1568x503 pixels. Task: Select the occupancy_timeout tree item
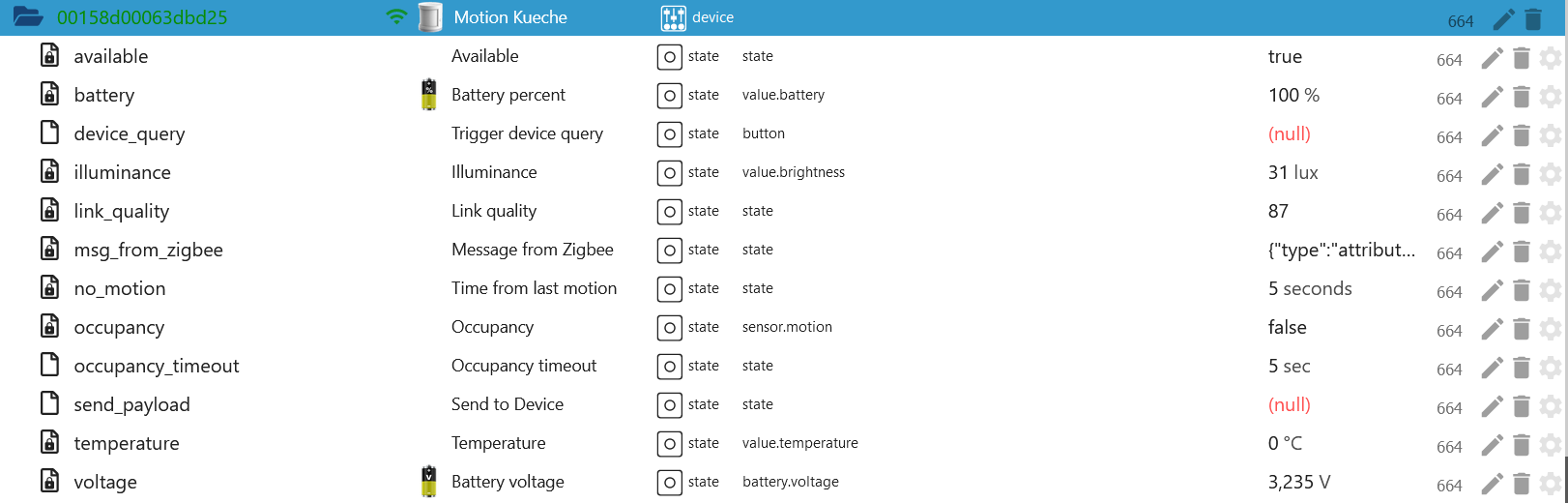(156, 366)
